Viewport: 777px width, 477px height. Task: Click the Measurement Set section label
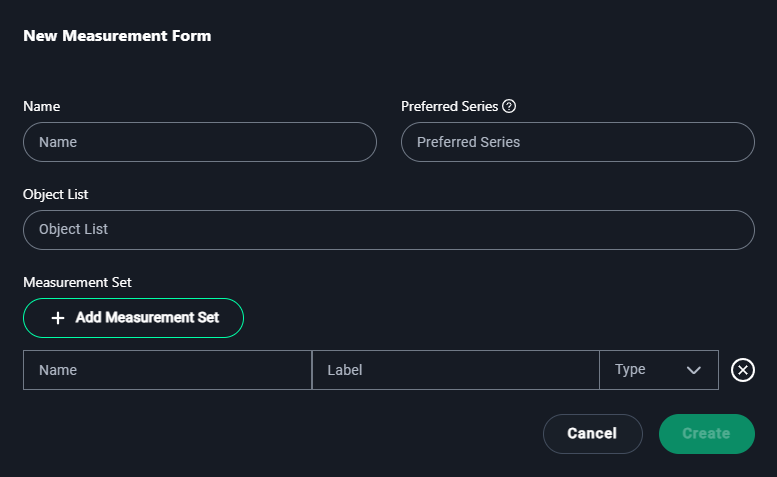pos(77,282)
